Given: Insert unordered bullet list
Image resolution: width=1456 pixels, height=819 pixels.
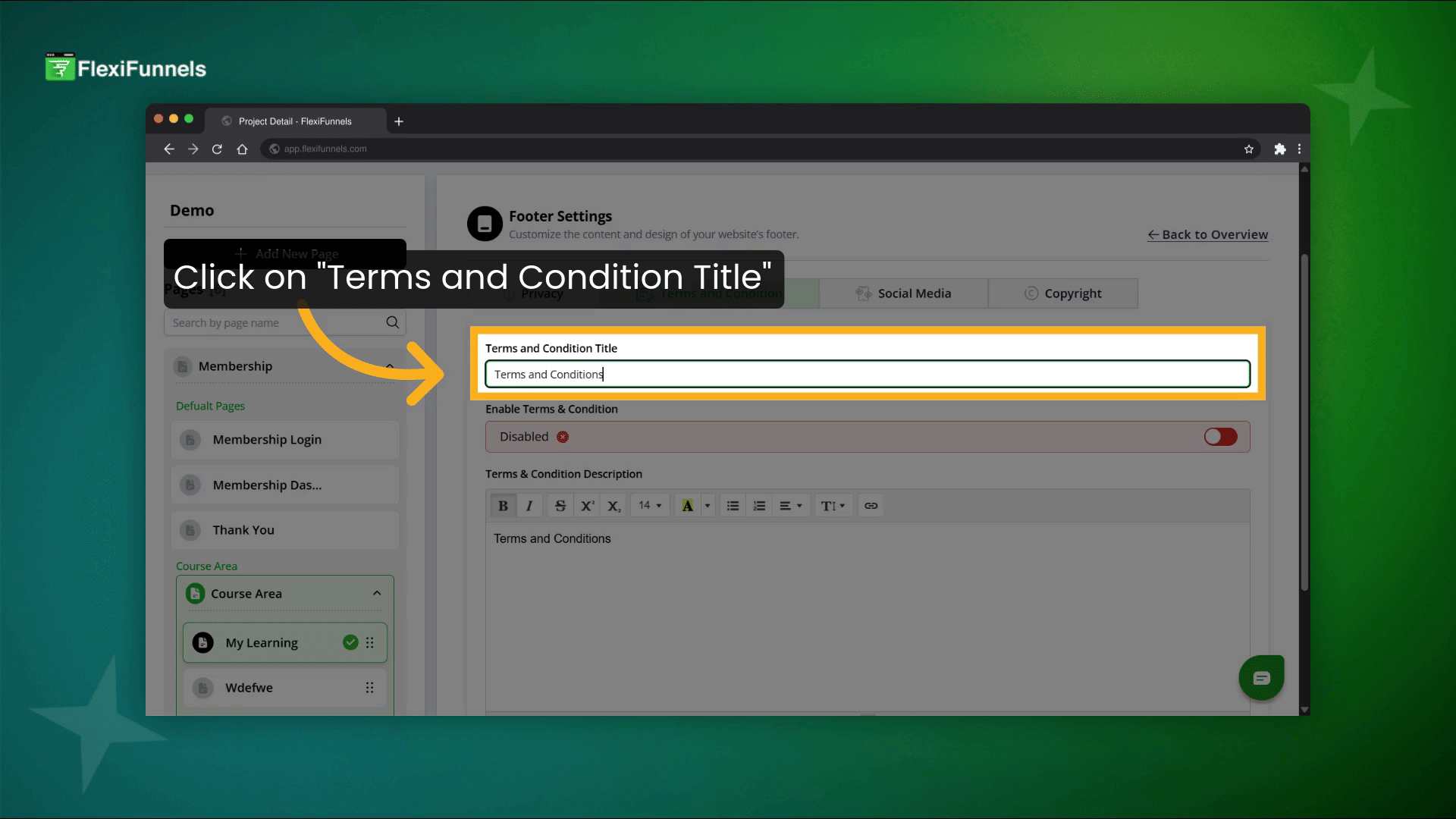Looking at the screenshot, I should pos(733,506).
